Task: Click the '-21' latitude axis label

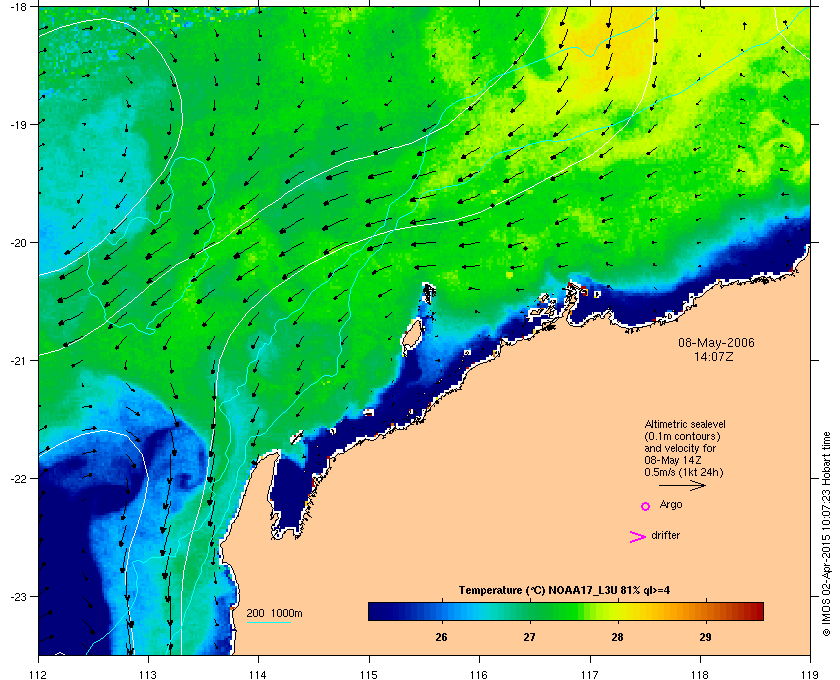Action: click(17, 360)
